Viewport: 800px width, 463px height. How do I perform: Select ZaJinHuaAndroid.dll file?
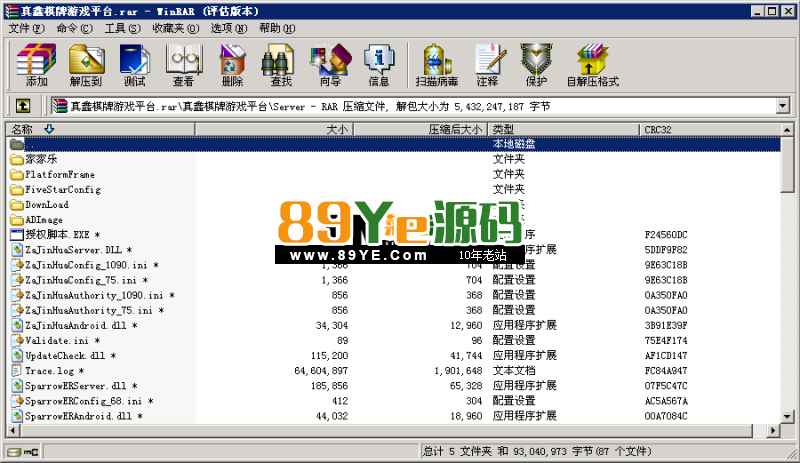(74, 326)
